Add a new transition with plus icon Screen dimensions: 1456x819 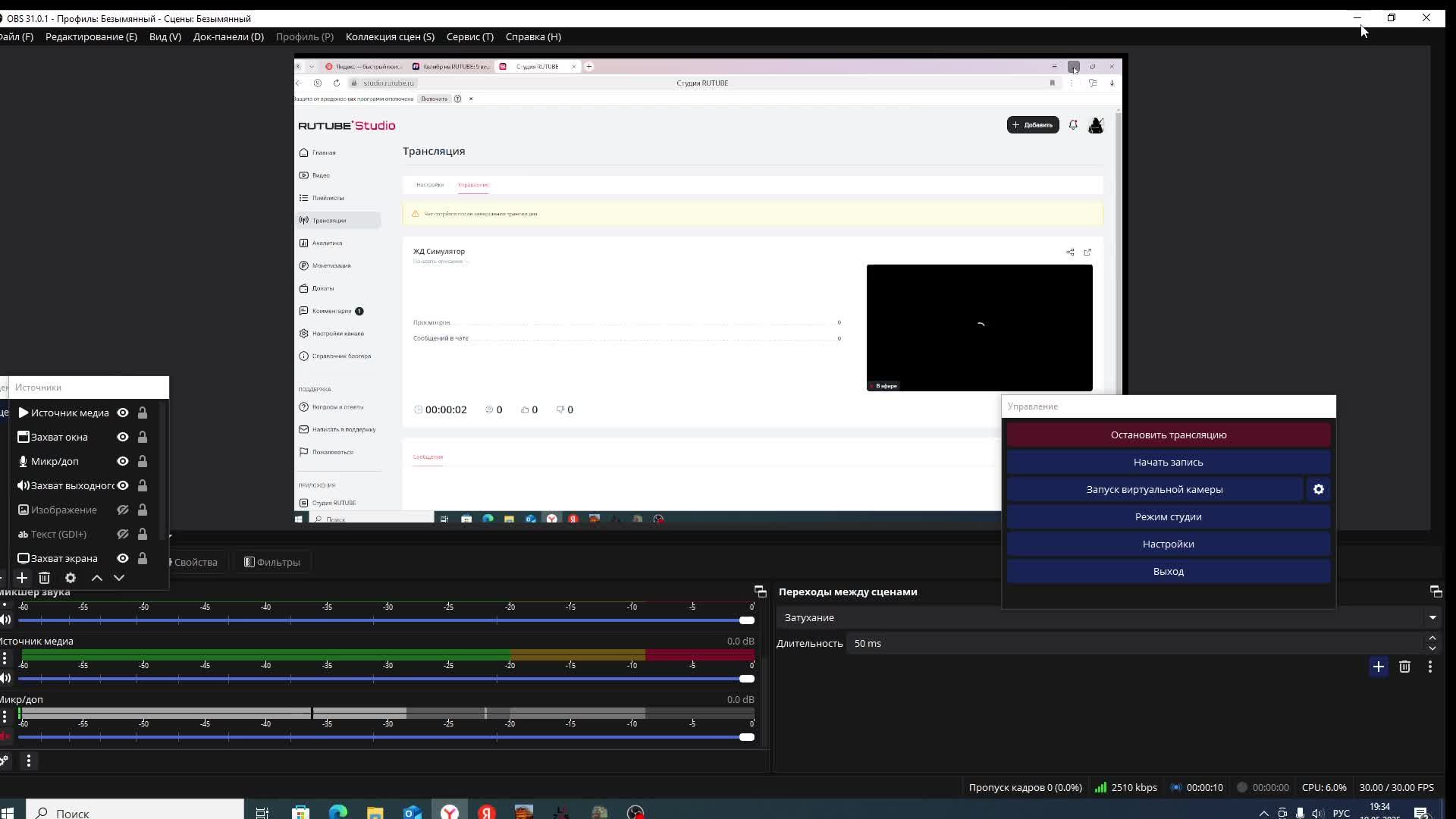[x=1379, y=667]
